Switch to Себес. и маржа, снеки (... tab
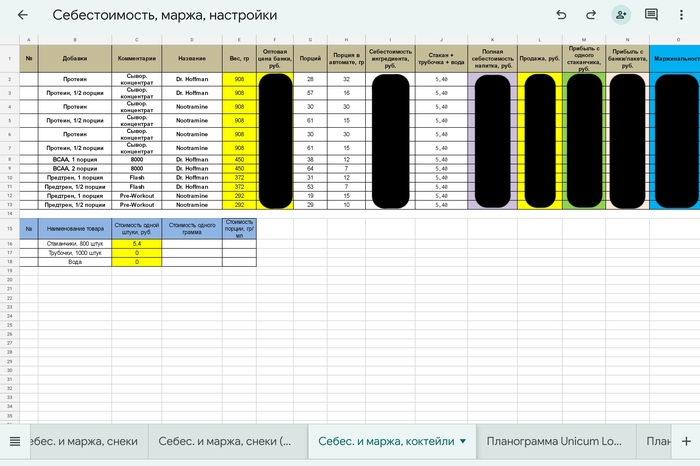 pos(225,441)
